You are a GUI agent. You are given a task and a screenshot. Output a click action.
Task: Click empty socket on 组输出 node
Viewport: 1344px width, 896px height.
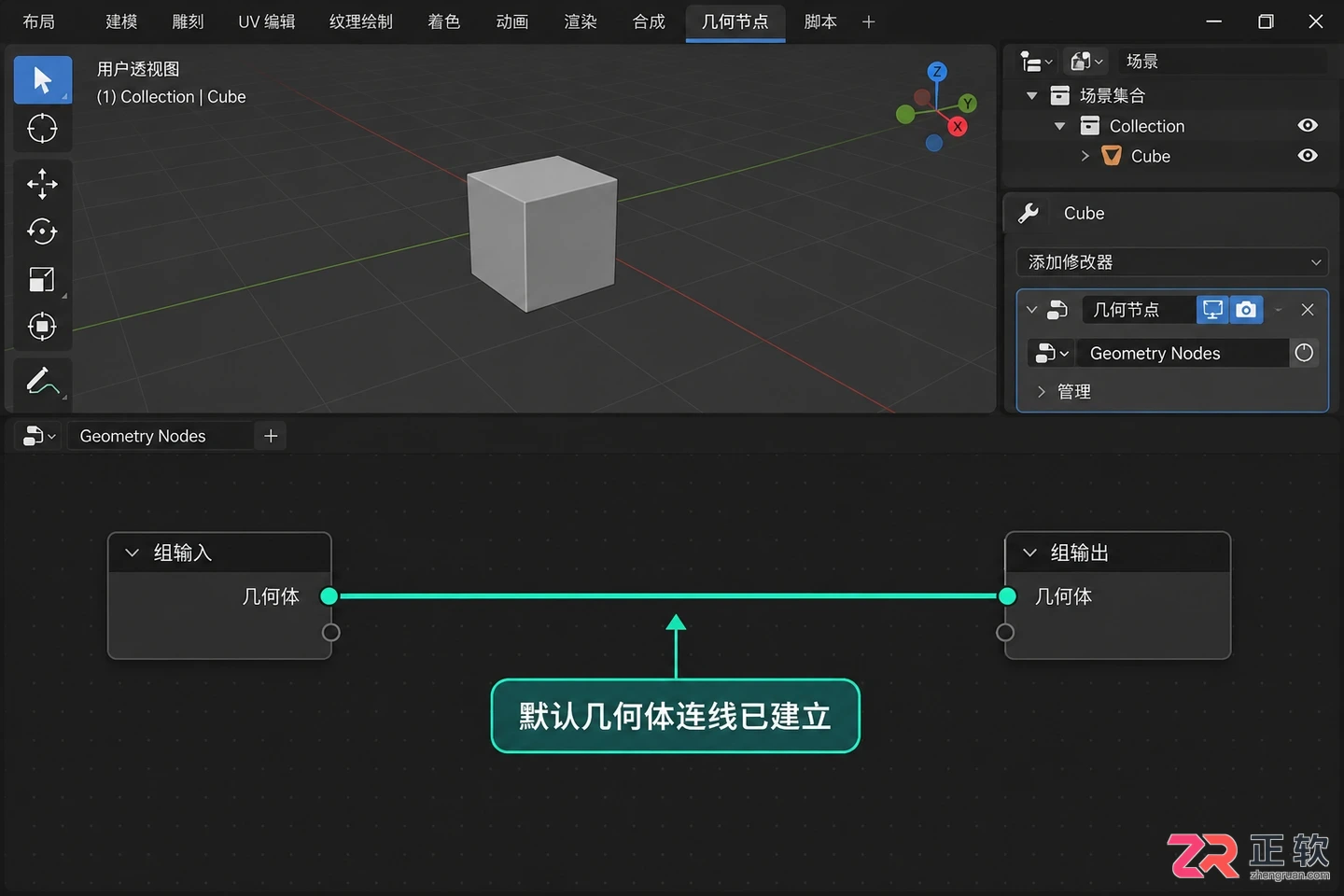1005,632
